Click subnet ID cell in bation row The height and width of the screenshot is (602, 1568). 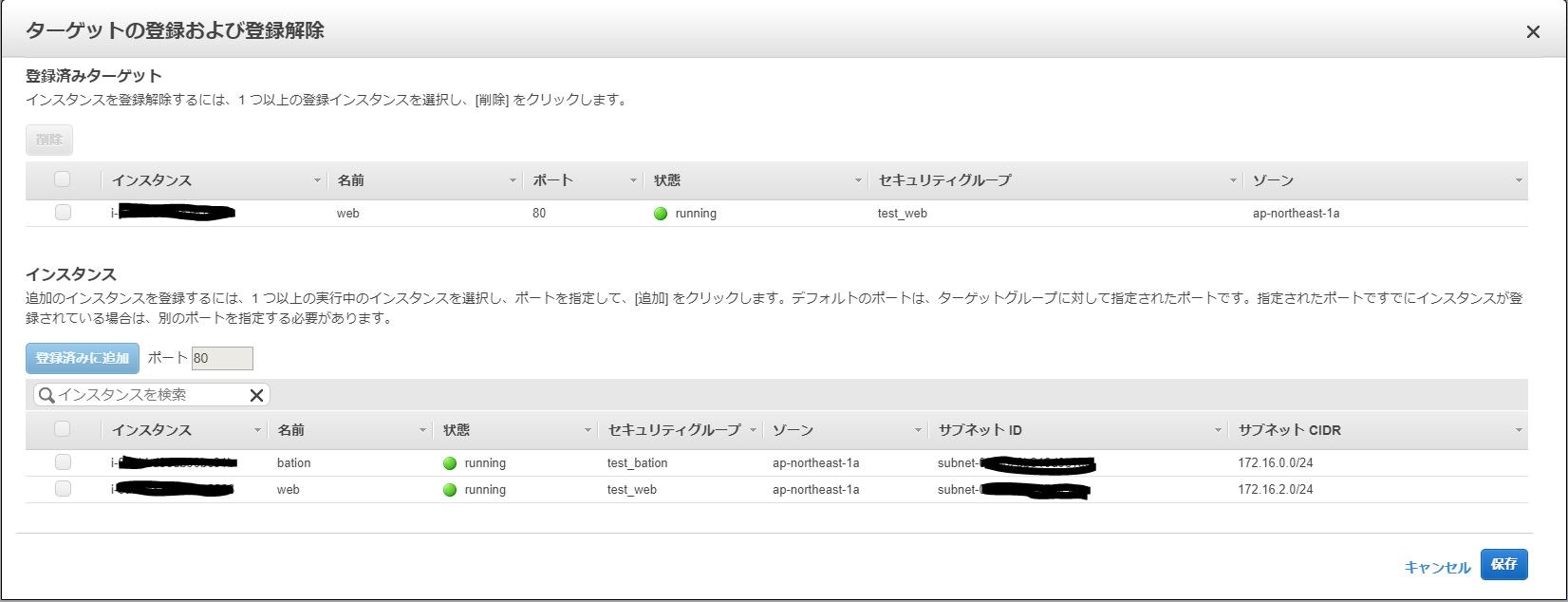(x=1017, y=463)
